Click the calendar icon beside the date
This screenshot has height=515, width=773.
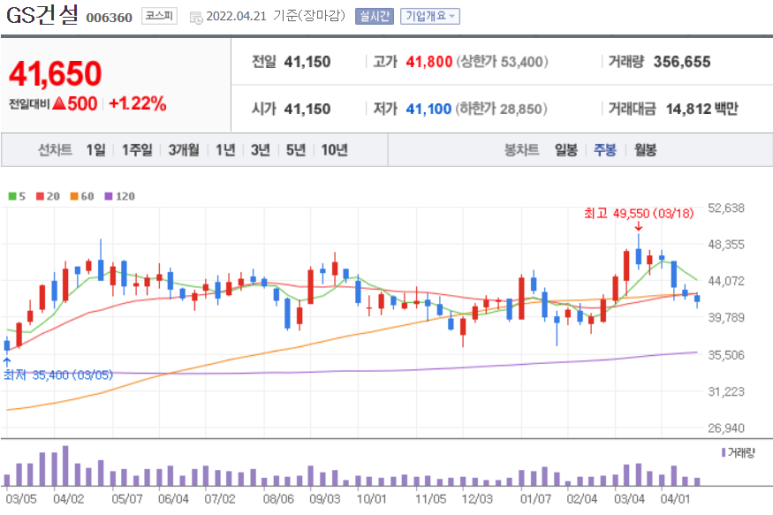point(195,17)
